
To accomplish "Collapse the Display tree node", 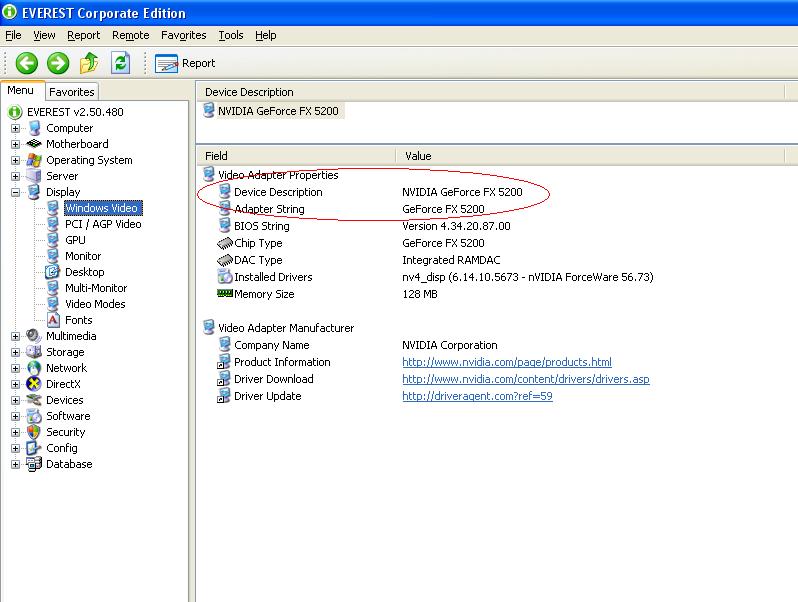I will [x=15, y=192].
